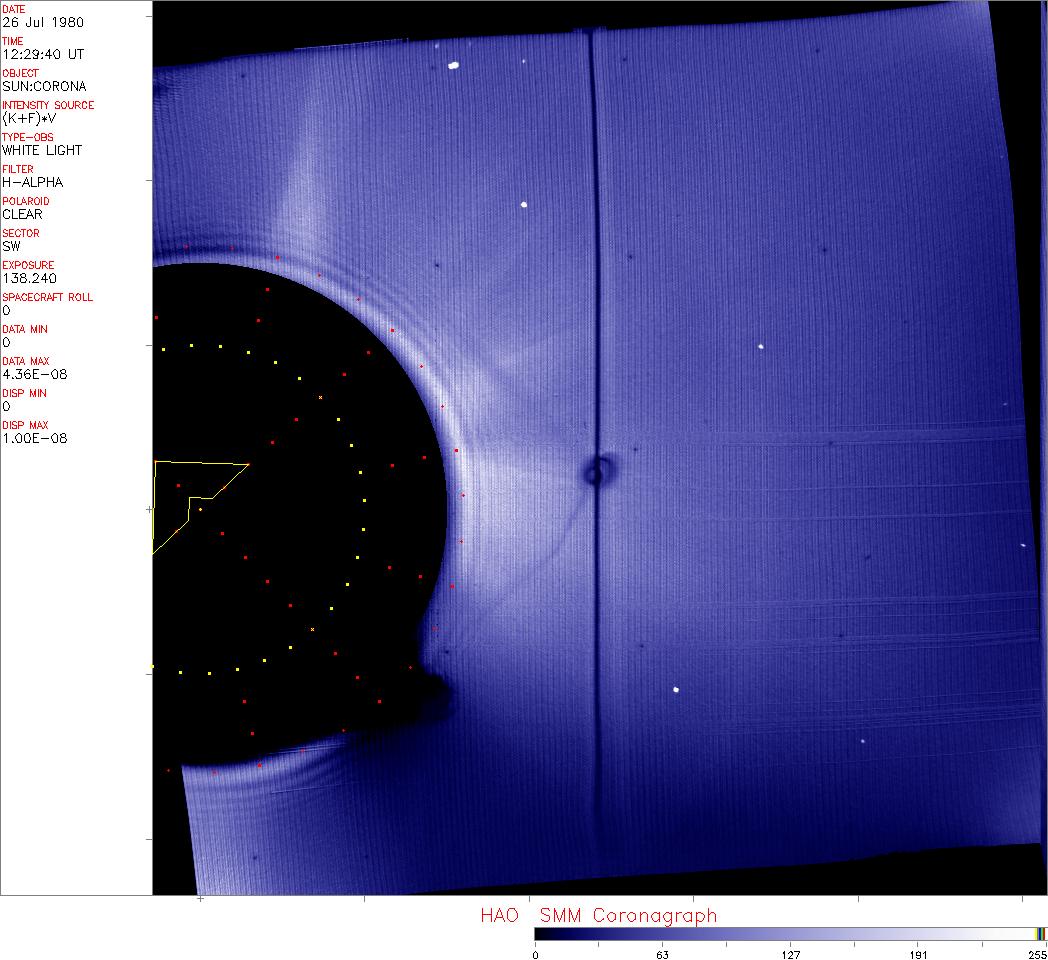Click the "SW" sector value
1048x960 pixels.
11,246
